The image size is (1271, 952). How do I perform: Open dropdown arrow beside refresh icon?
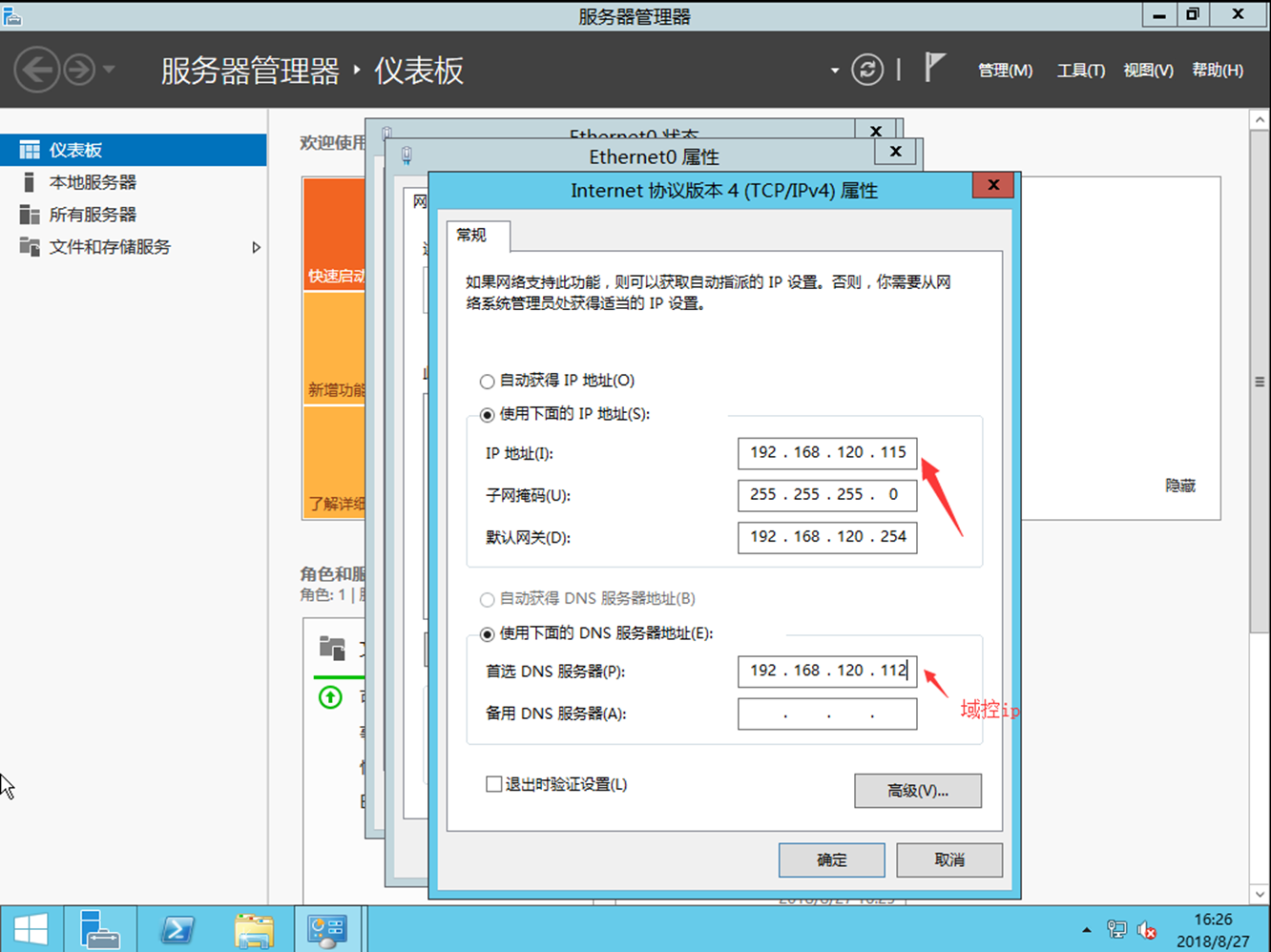835,71
